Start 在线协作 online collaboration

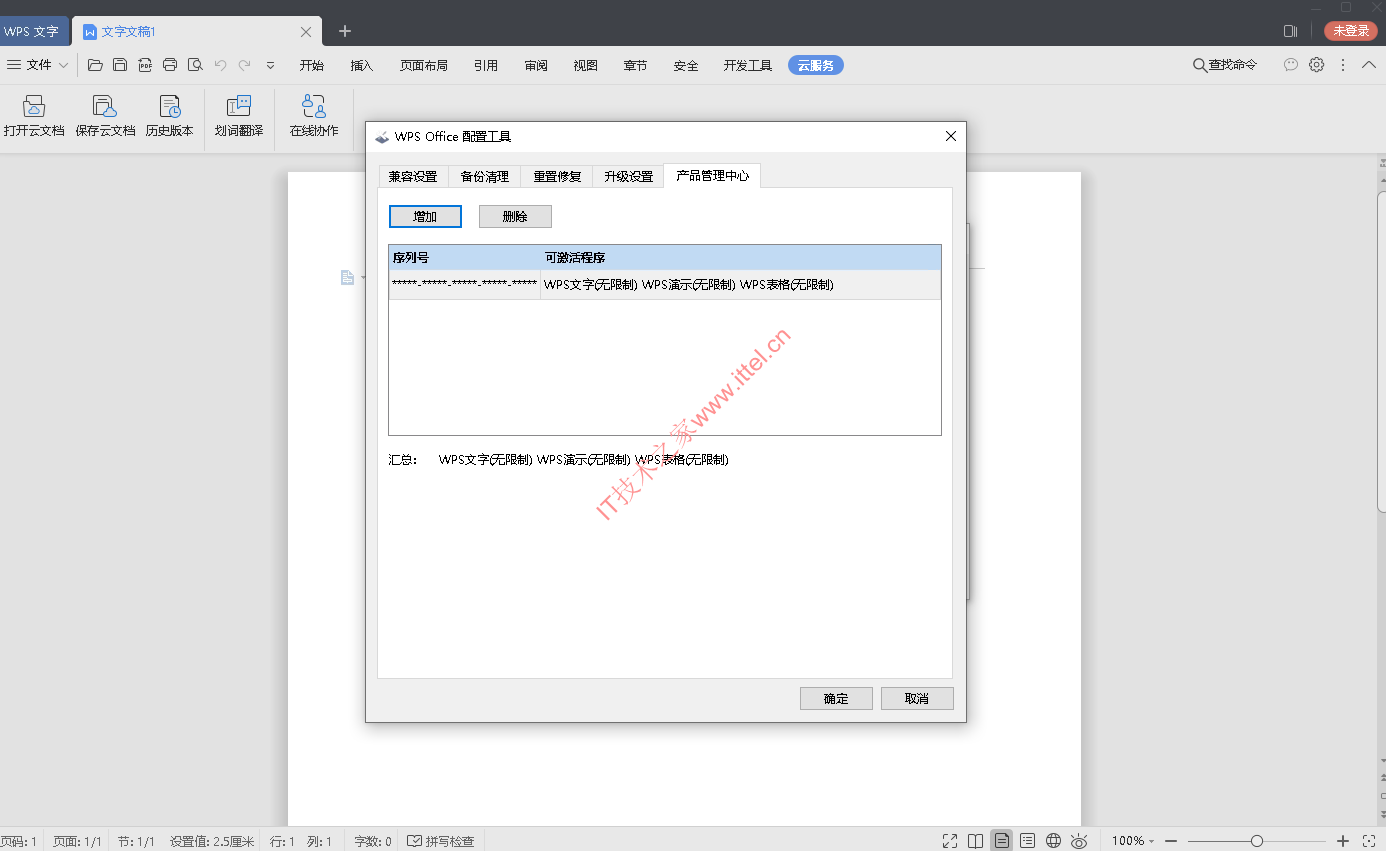(314, 116)
